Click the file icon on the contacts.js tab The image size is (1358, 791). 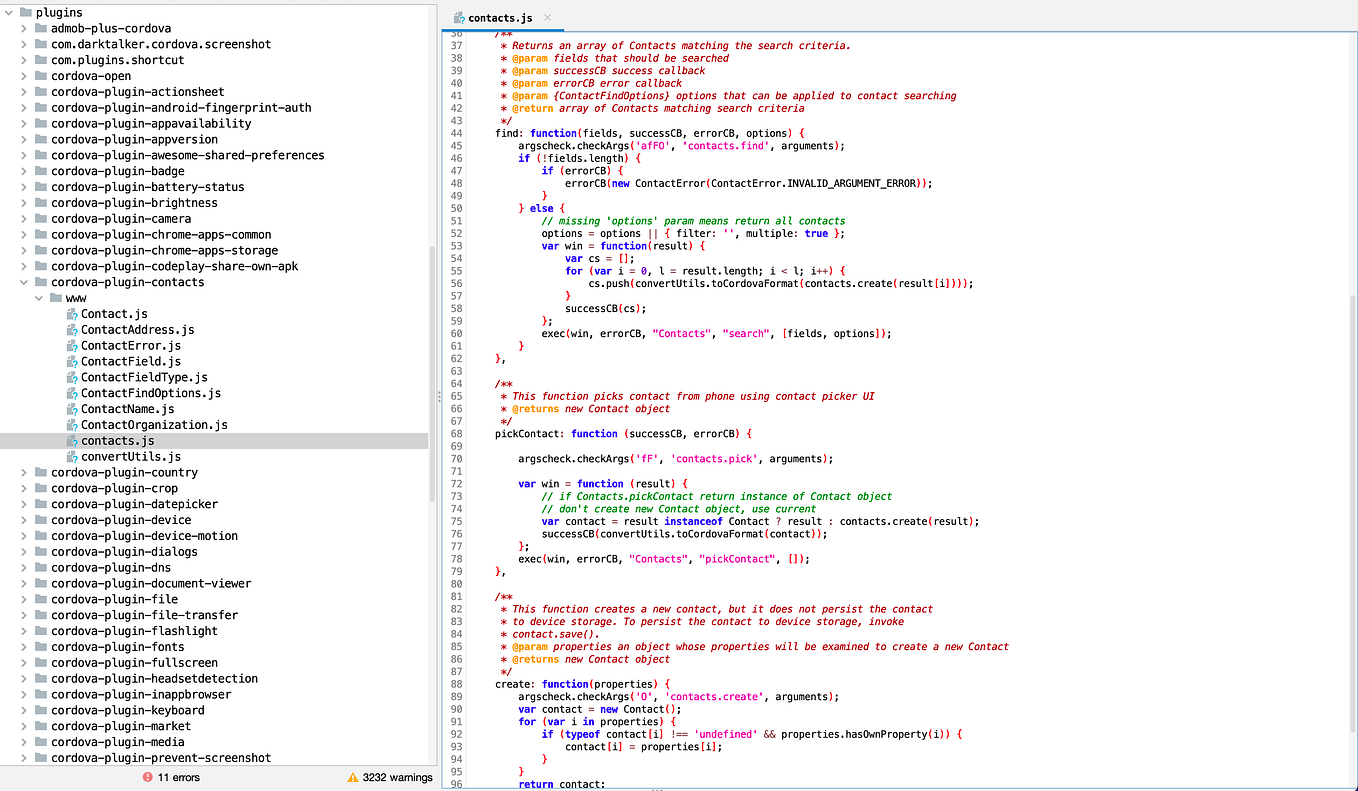(x=459, y=17)
